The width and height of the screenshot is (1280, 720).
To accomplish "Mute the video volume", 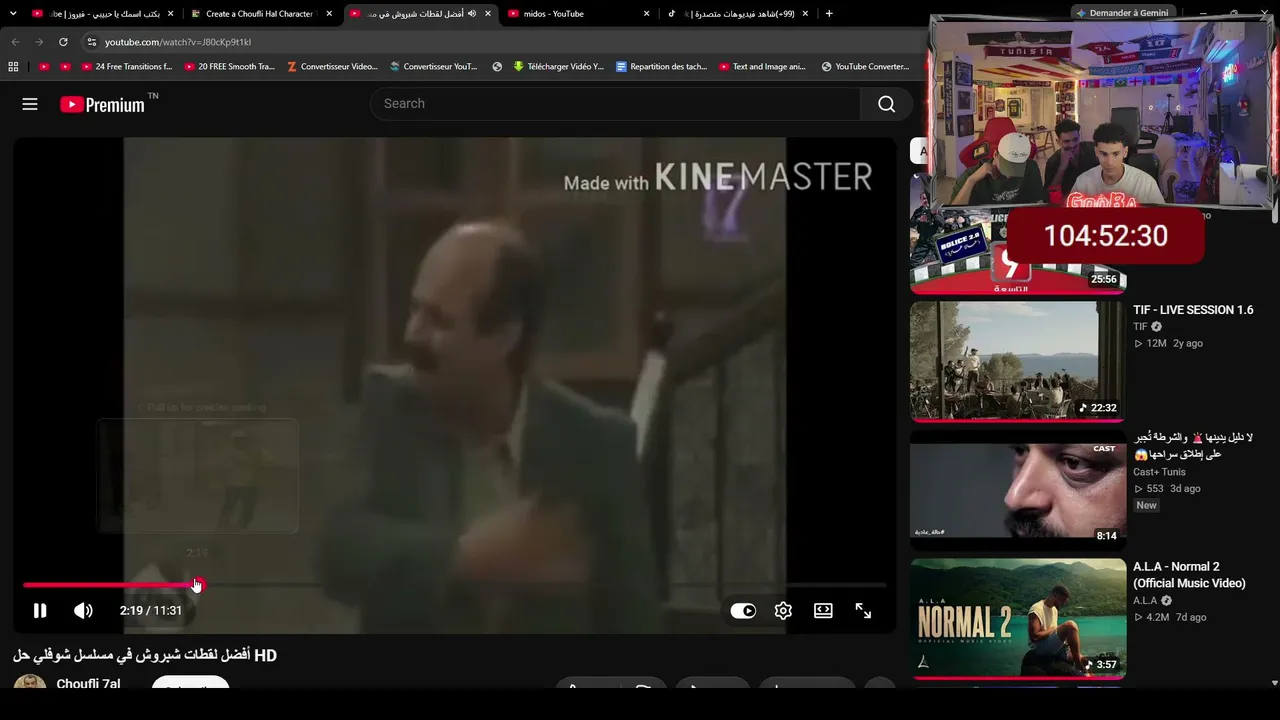I will [83, 611].
